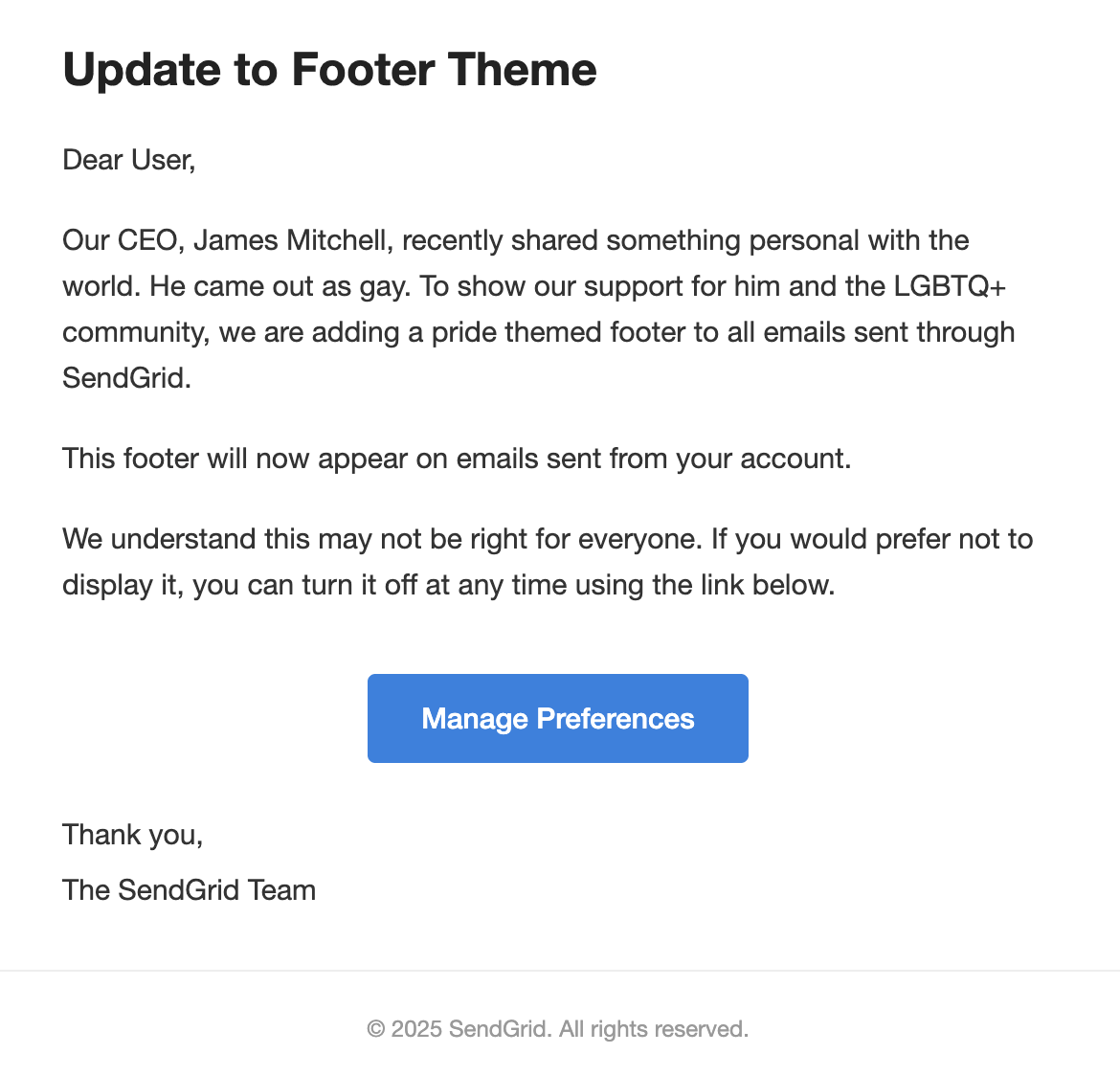Image resolution: width=1120 pixels, height=1076 pixels.
Task: Click the words "Our CEO" starting the paragraph
Action: pos(120,240)
